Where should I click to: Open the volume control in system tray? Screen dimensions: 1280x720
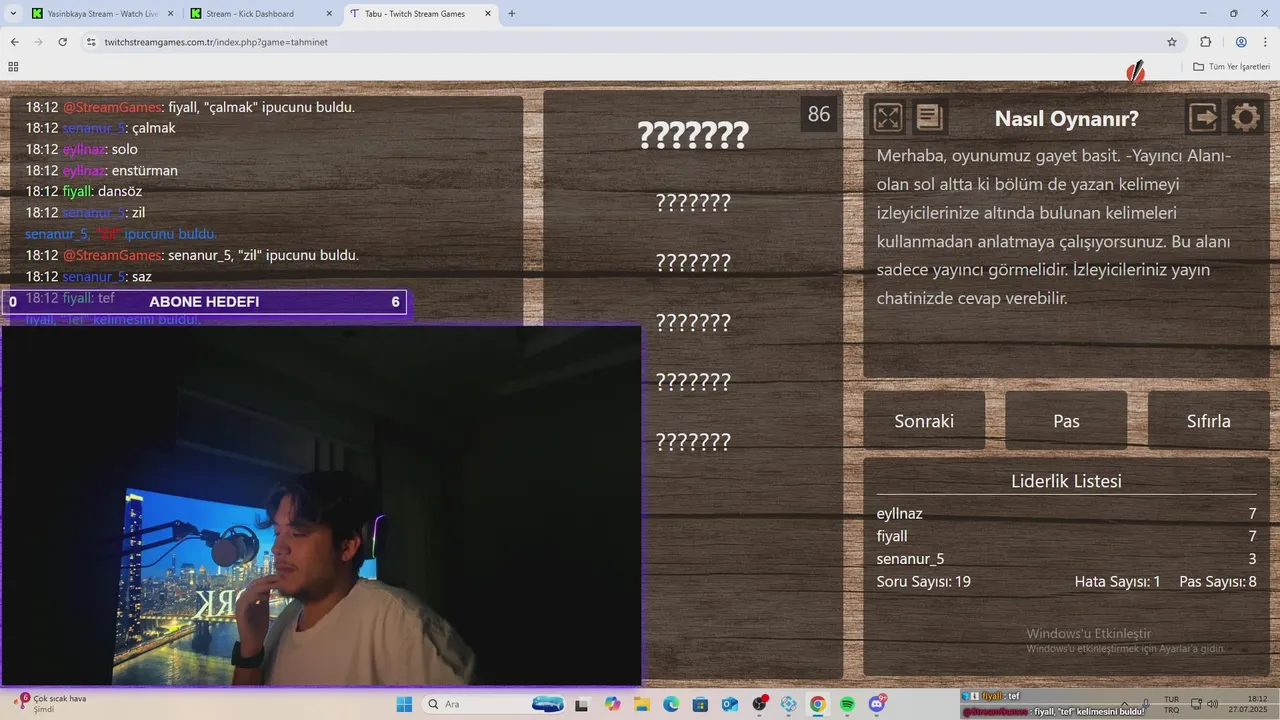[x=1213, y=704]
